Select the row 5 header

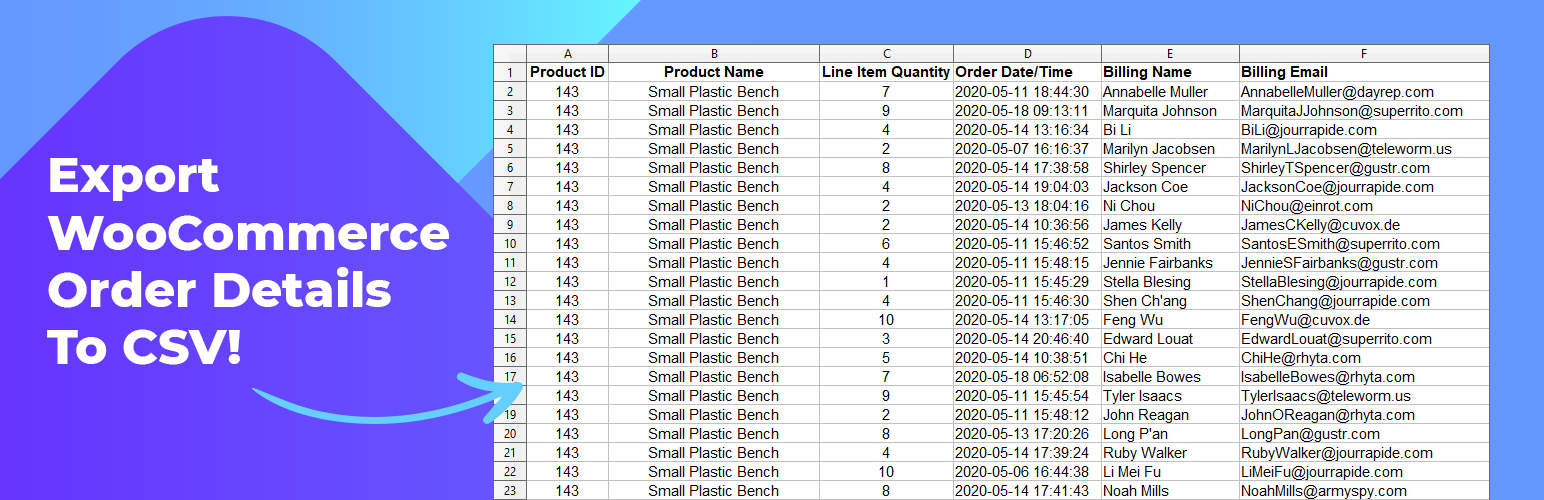pos(510,149)
